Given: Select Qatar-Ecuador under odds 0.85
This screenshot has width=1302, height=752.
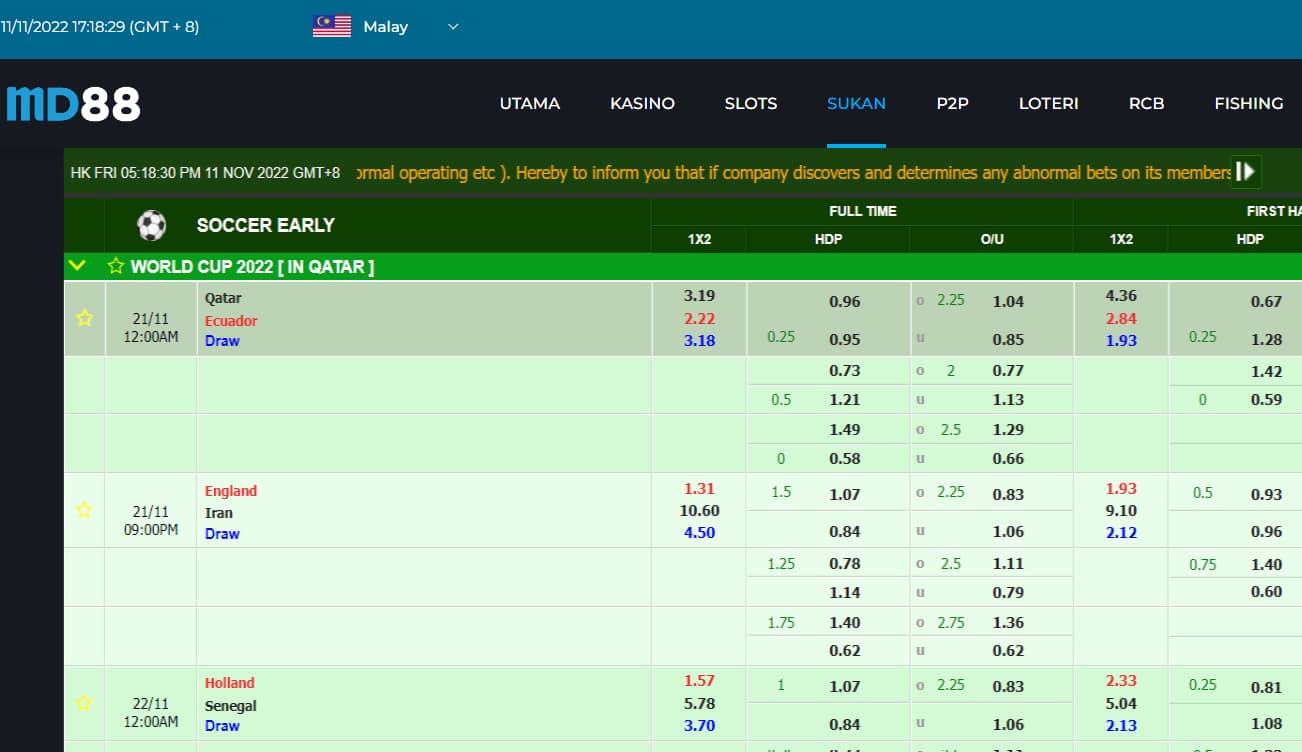Looking at the screenshot, I should point(1008,340).
